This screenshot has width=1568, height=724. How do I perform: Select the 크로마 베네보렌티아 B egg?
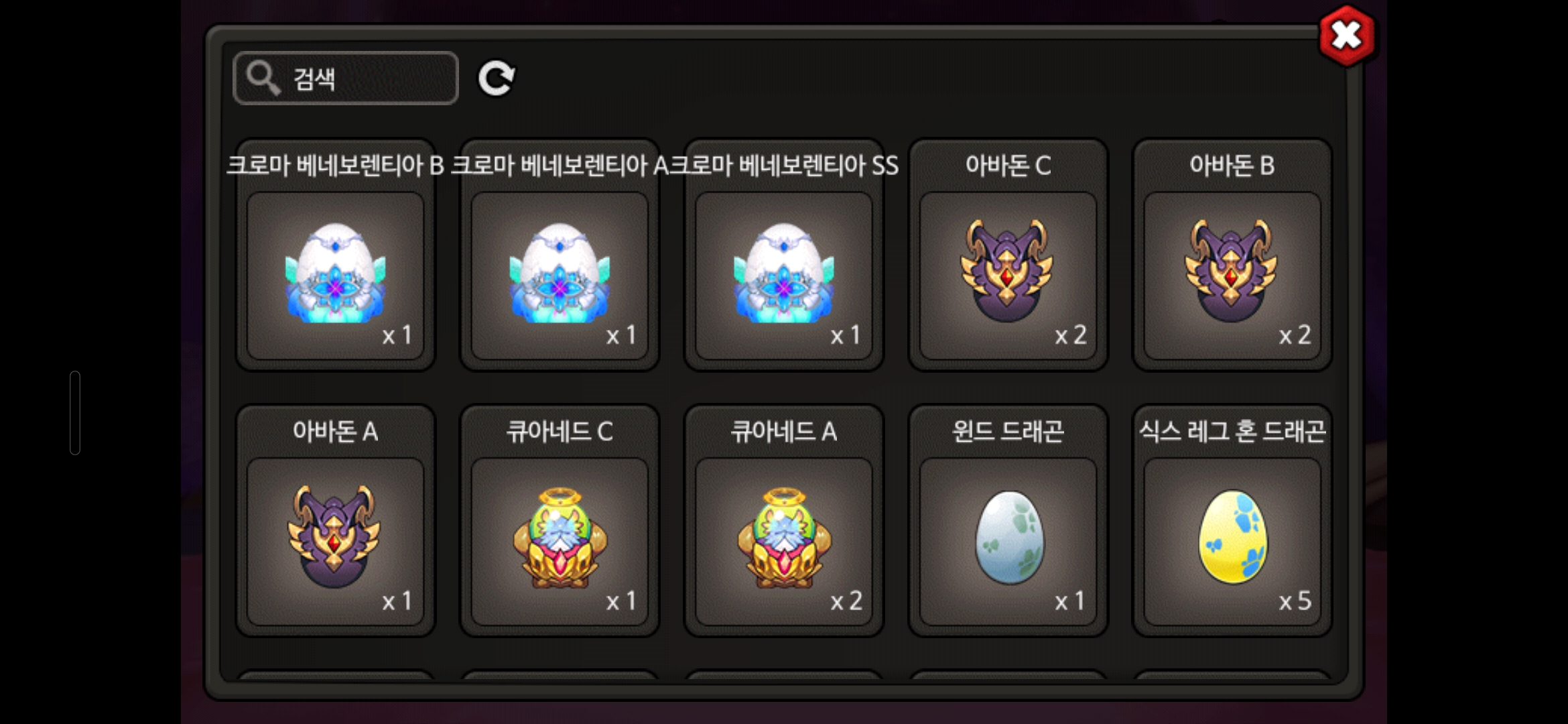pos(335,276)
